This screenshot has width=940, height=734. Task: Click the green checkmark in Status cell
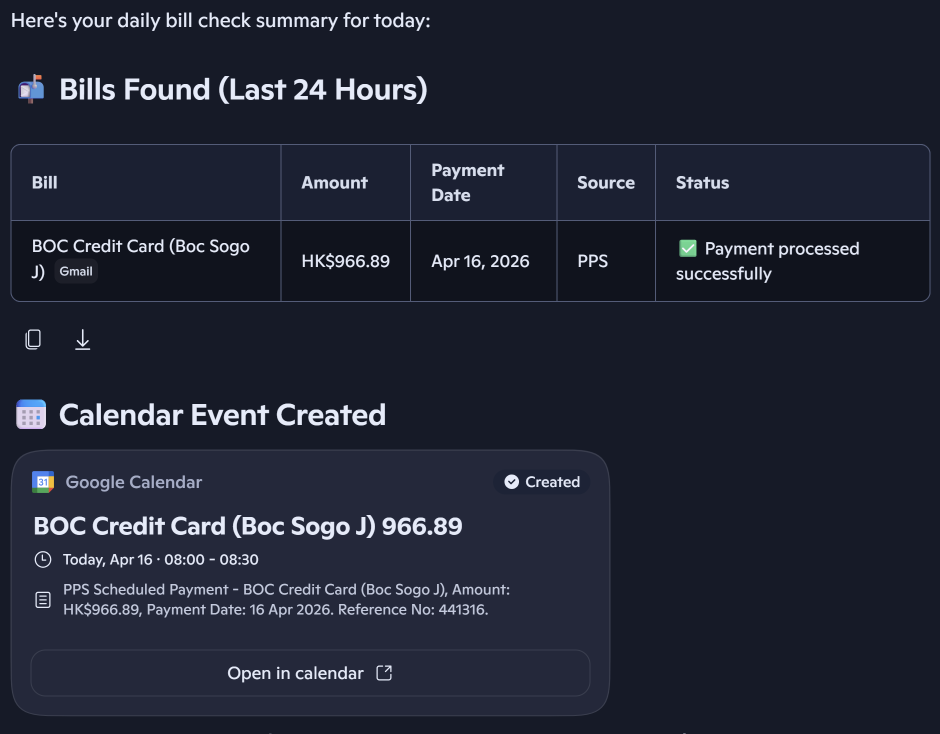coord(687,249)
